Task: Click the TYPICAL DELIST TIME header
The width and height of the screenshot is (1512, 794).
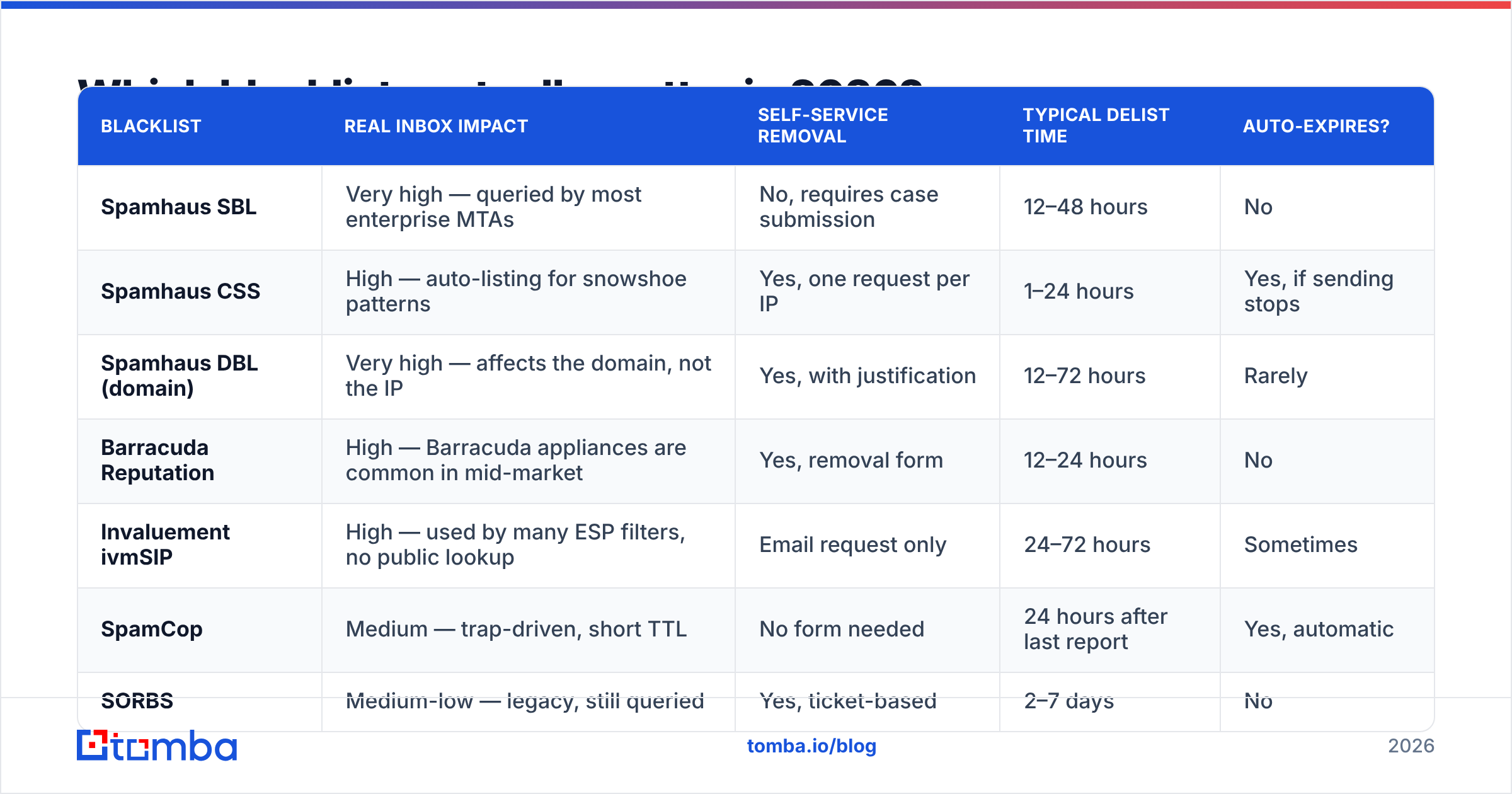Action: point(1096,125)
